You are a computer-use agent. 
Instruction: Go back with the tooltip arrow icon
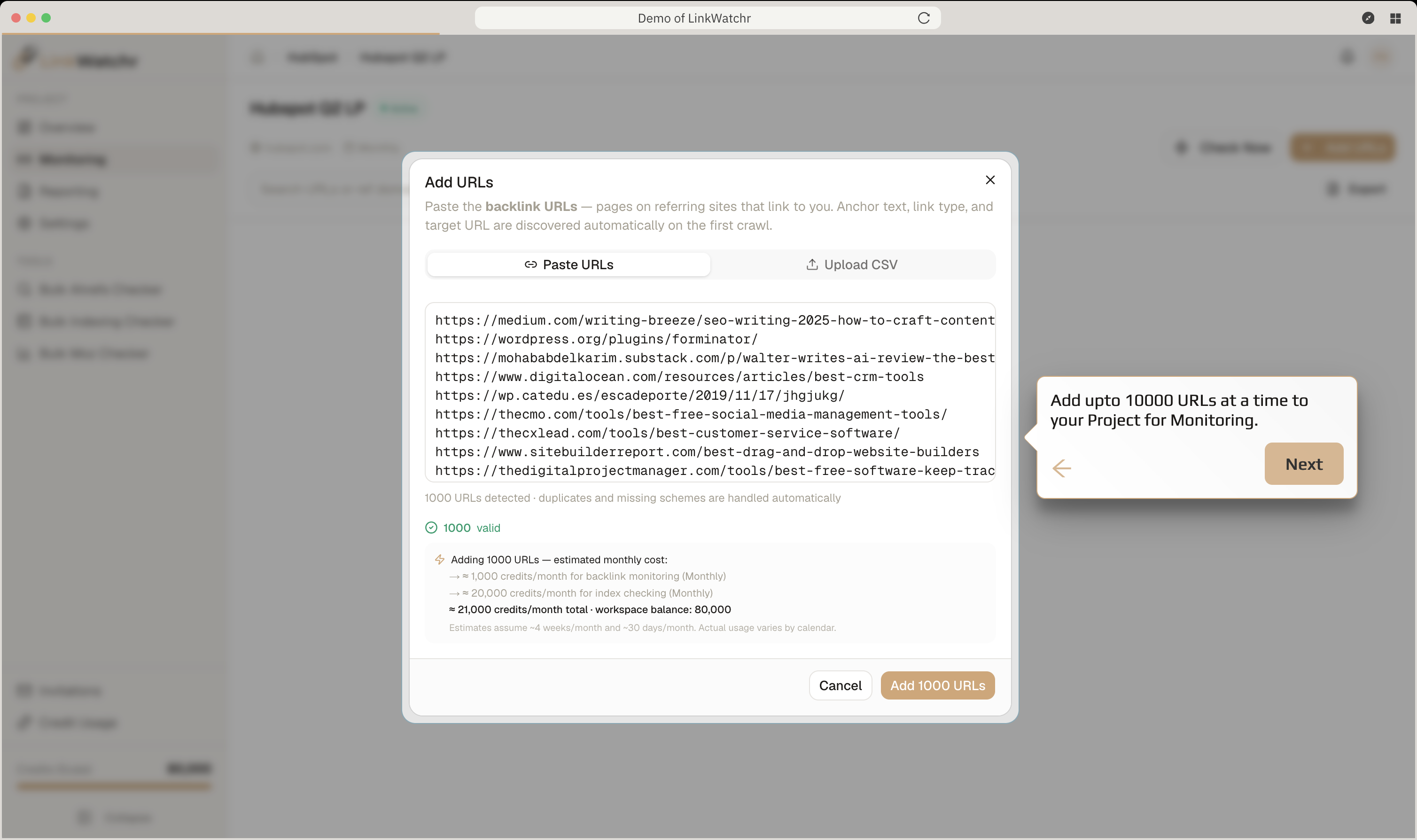[x=1062, y=468]
